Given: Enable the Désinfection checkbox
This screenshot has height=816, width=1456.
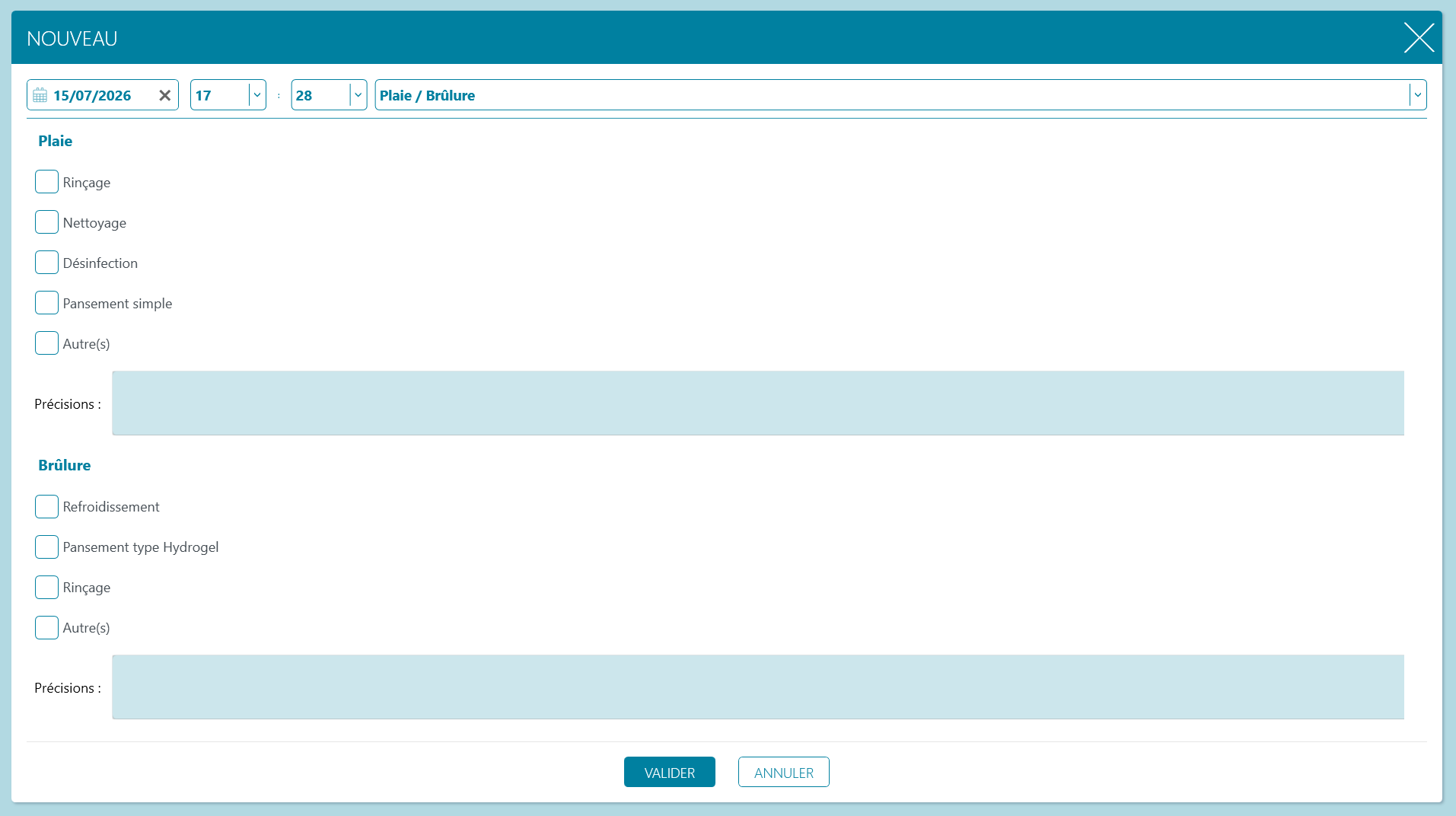Looking at the screenshot, I should pyautogui.click(x=46, y=263).
